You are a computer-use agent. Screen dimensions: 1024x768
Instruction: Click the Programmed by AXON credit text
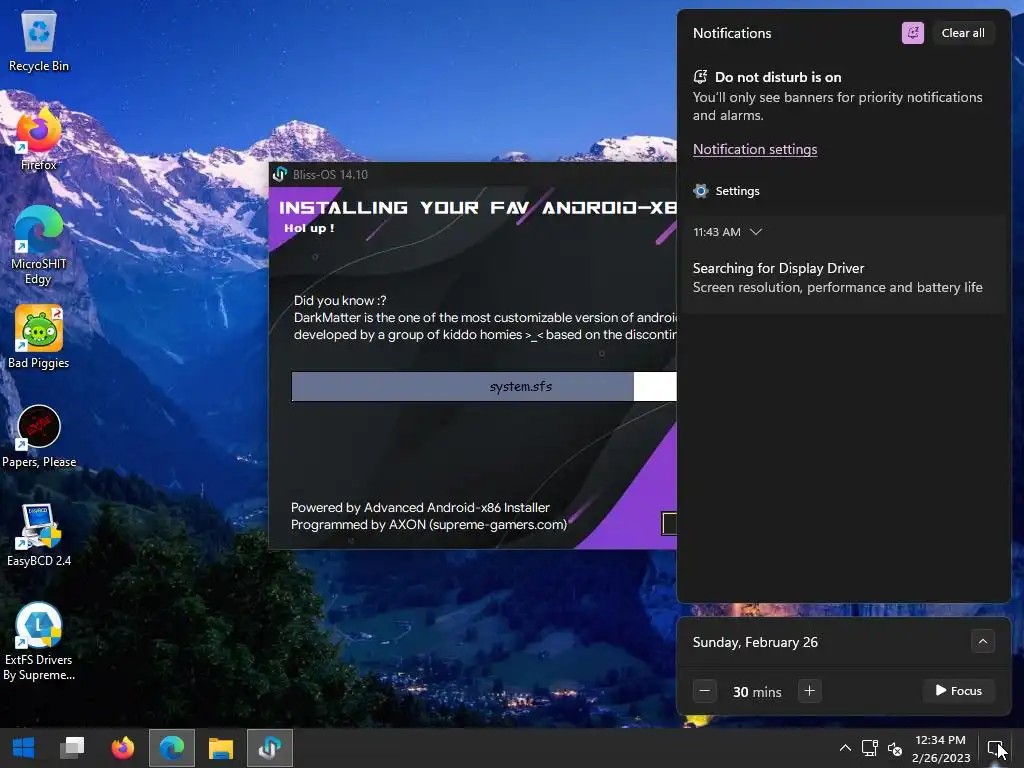coord(428,524)
